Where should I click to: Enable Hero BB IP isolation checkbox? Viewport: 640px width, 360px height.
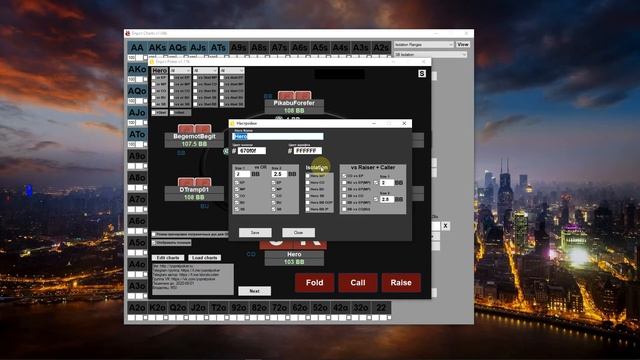pos(308,209)
